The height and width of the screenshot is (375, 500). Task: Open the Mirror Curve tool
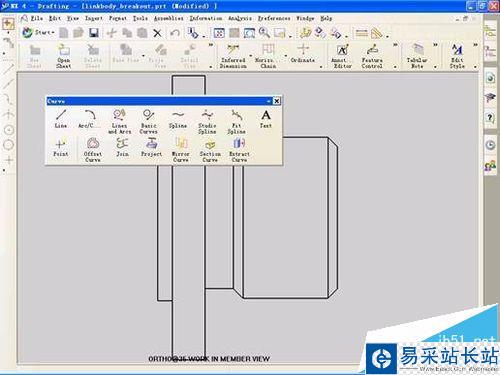[x=181, y=150]
